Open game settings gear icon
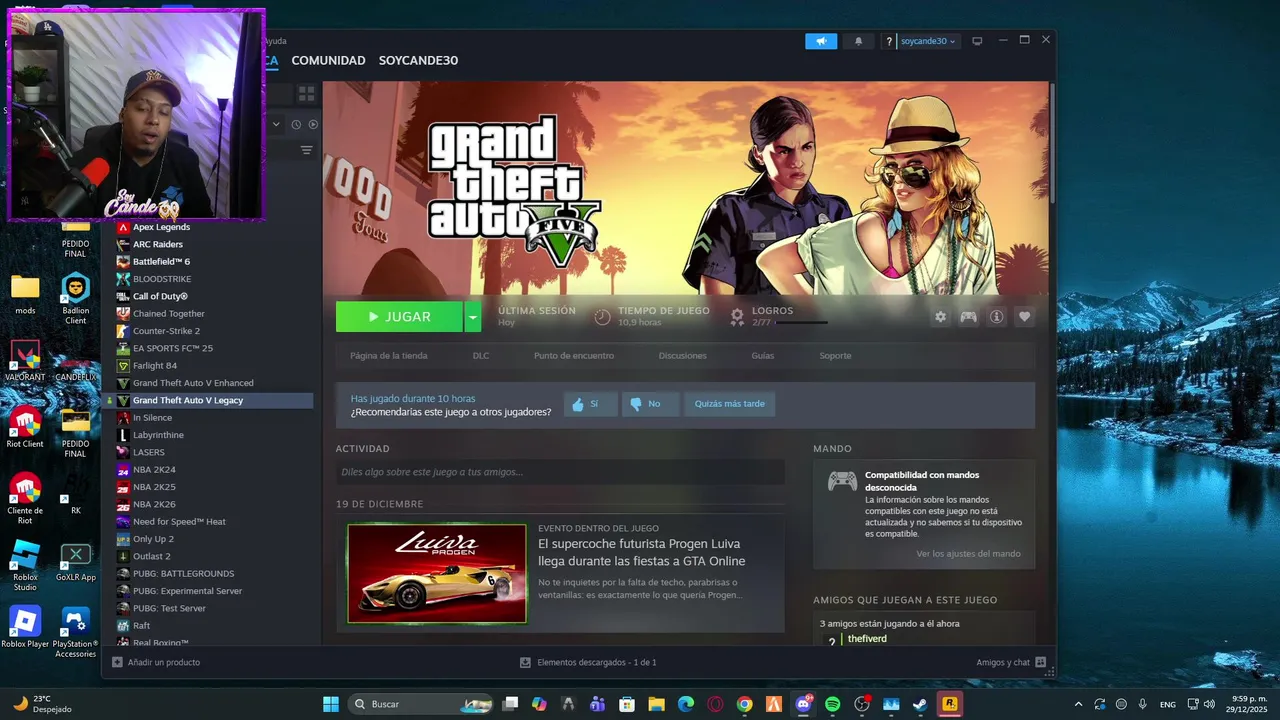1280x720 pixels. point(940,317)
